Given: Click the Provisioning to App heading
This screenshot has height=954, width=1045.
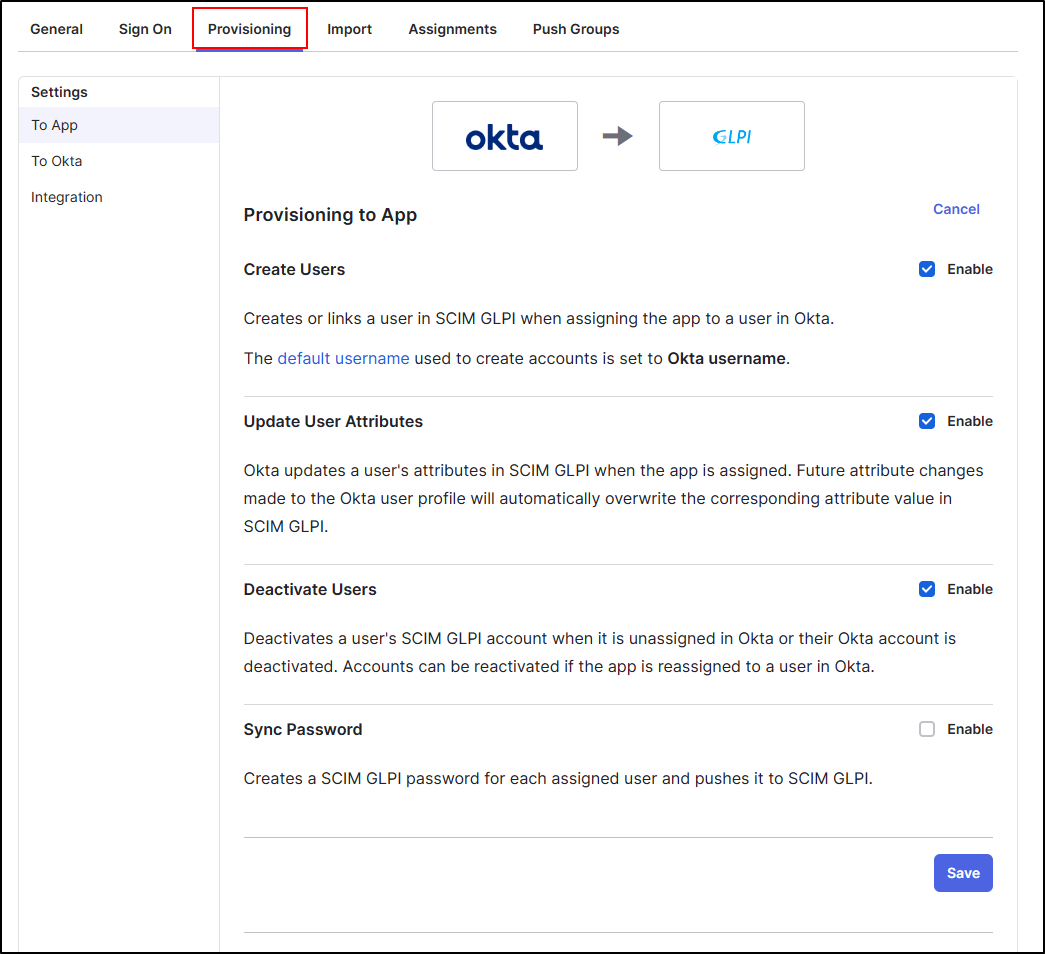Looking at the screenshot, I should (330, 215).
